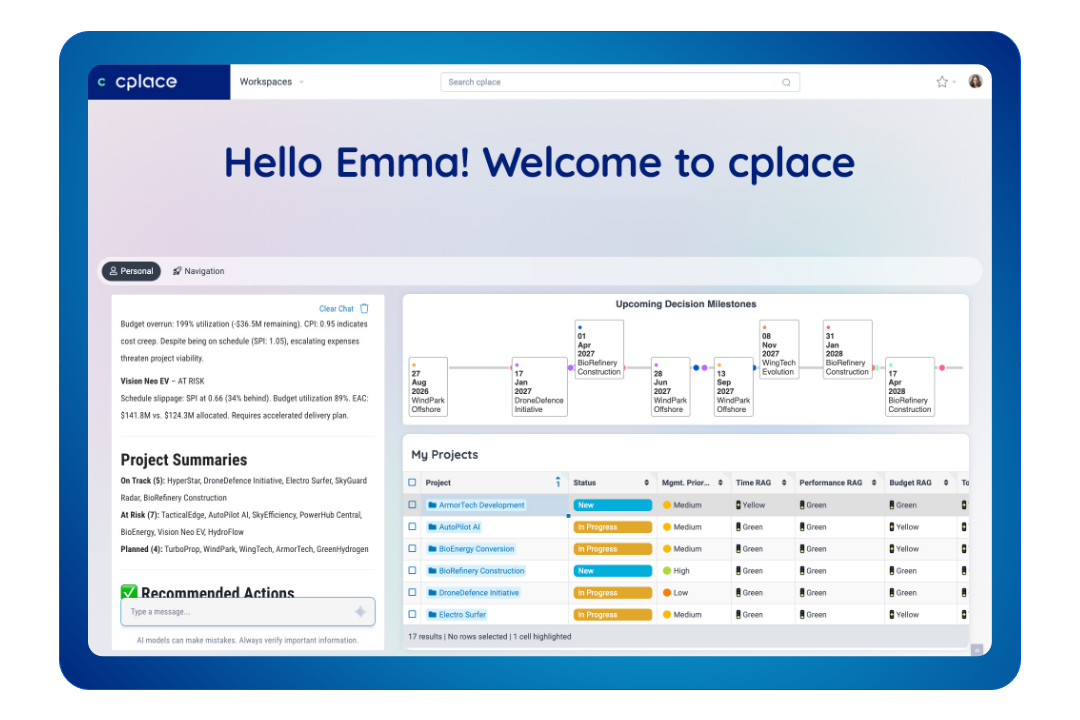Sort by the Time RAG column arrows
This screenshot has height=720, width=1080.
[x=784, y=483]
